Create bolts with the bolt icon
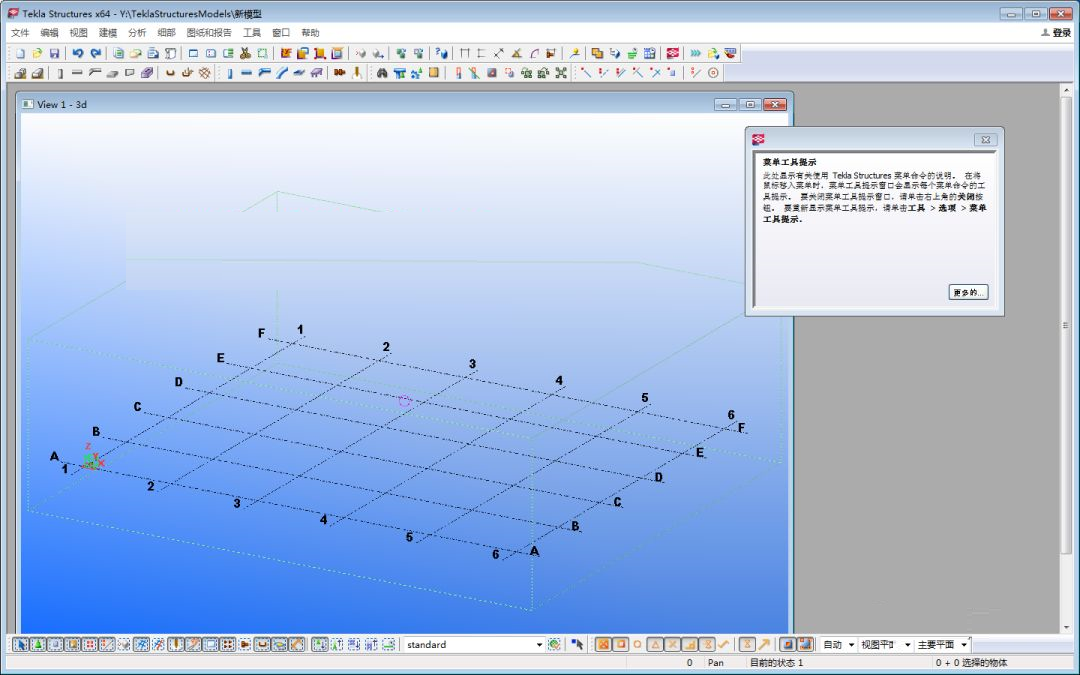Viewport: 1080px width, 675px height. click(339, 72)
